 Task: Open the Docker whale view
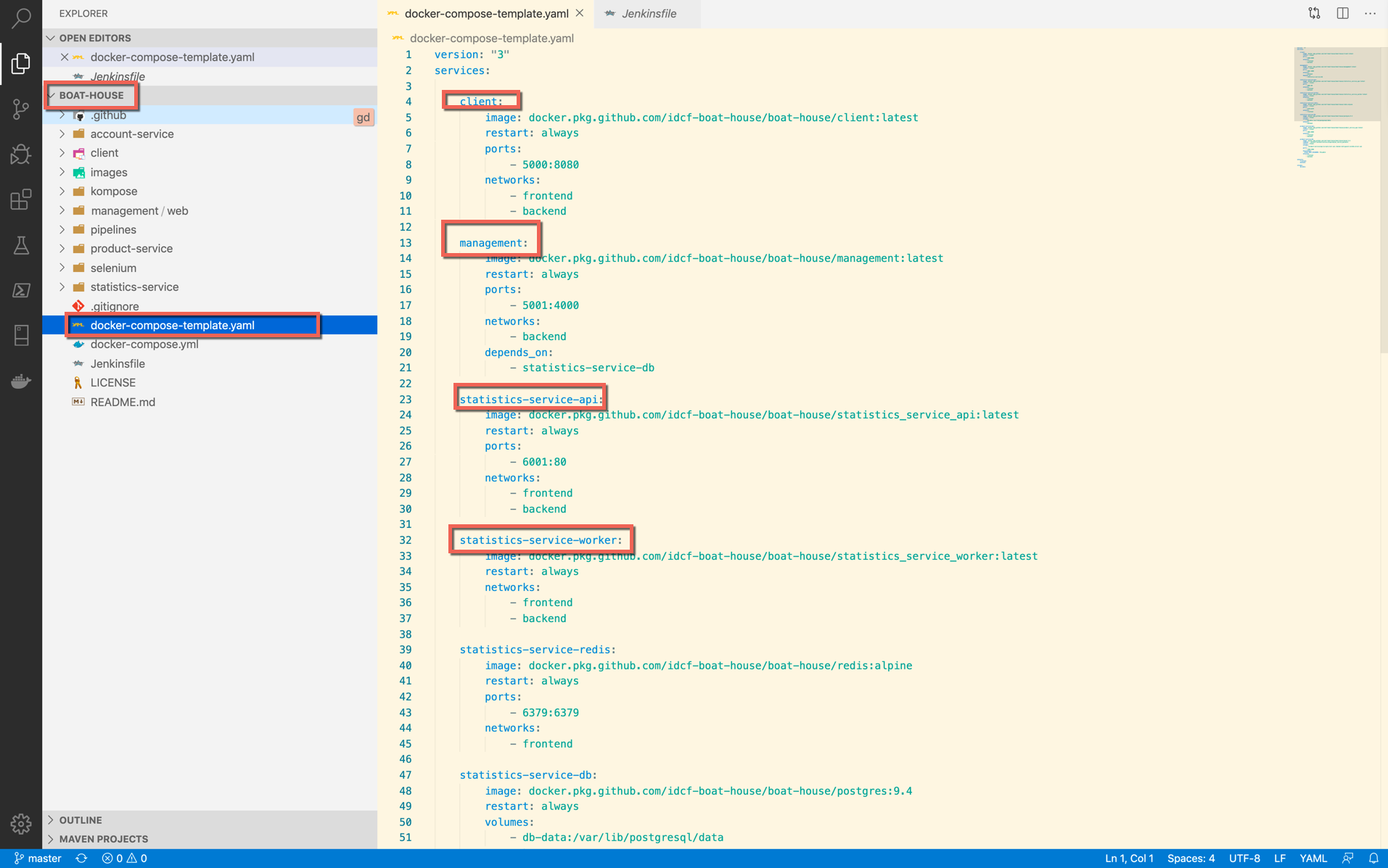pos(21,381)
